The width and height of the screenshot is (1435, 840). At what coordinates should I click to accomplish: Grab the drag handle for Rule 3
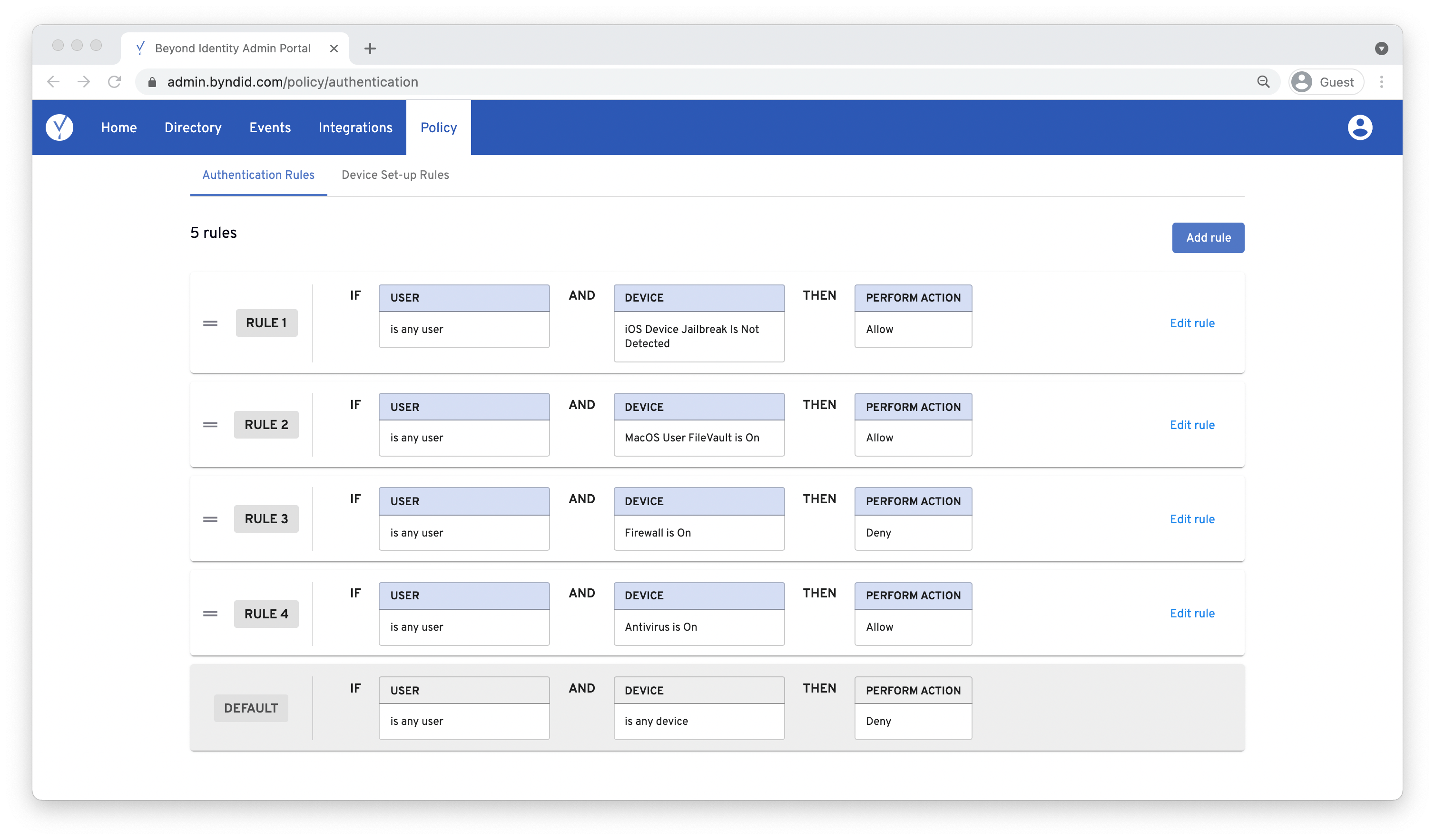tap(210, 519)
